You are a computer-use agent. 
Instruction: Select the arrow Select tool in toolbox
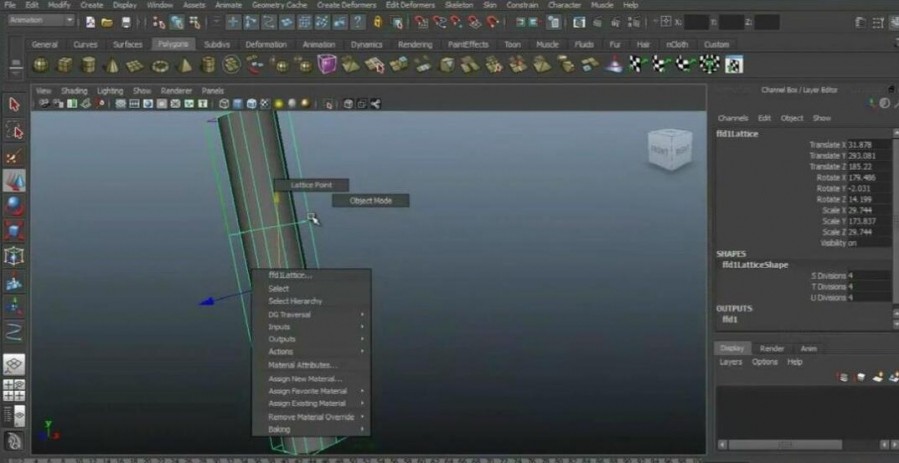14,104
